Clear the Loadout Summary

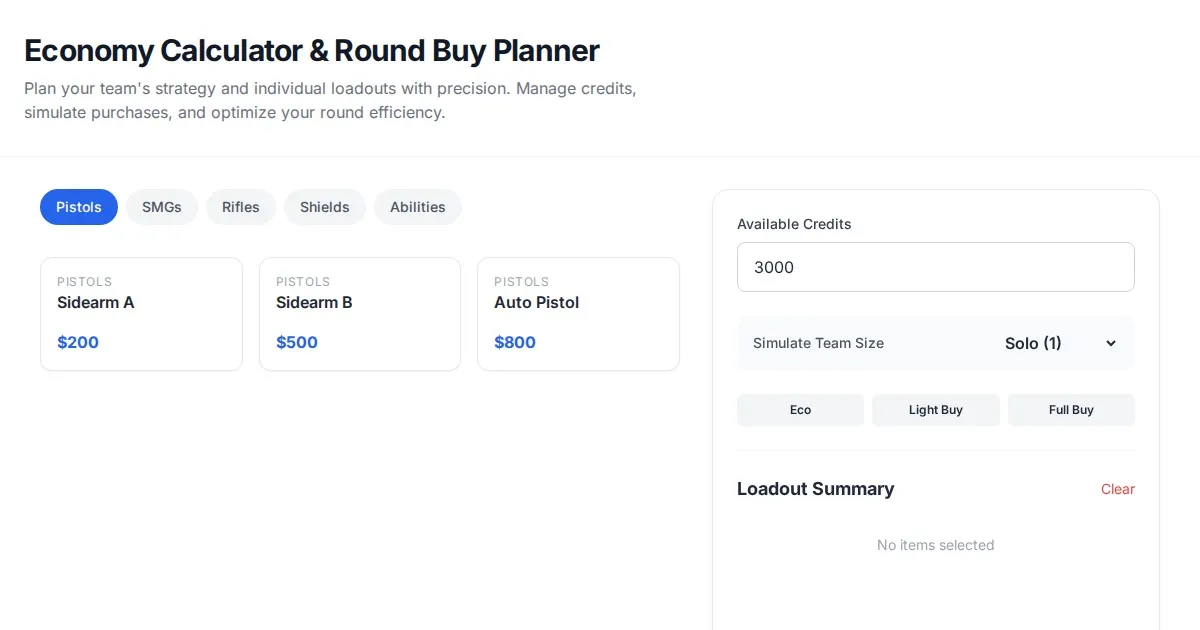tap(1117, 489)
